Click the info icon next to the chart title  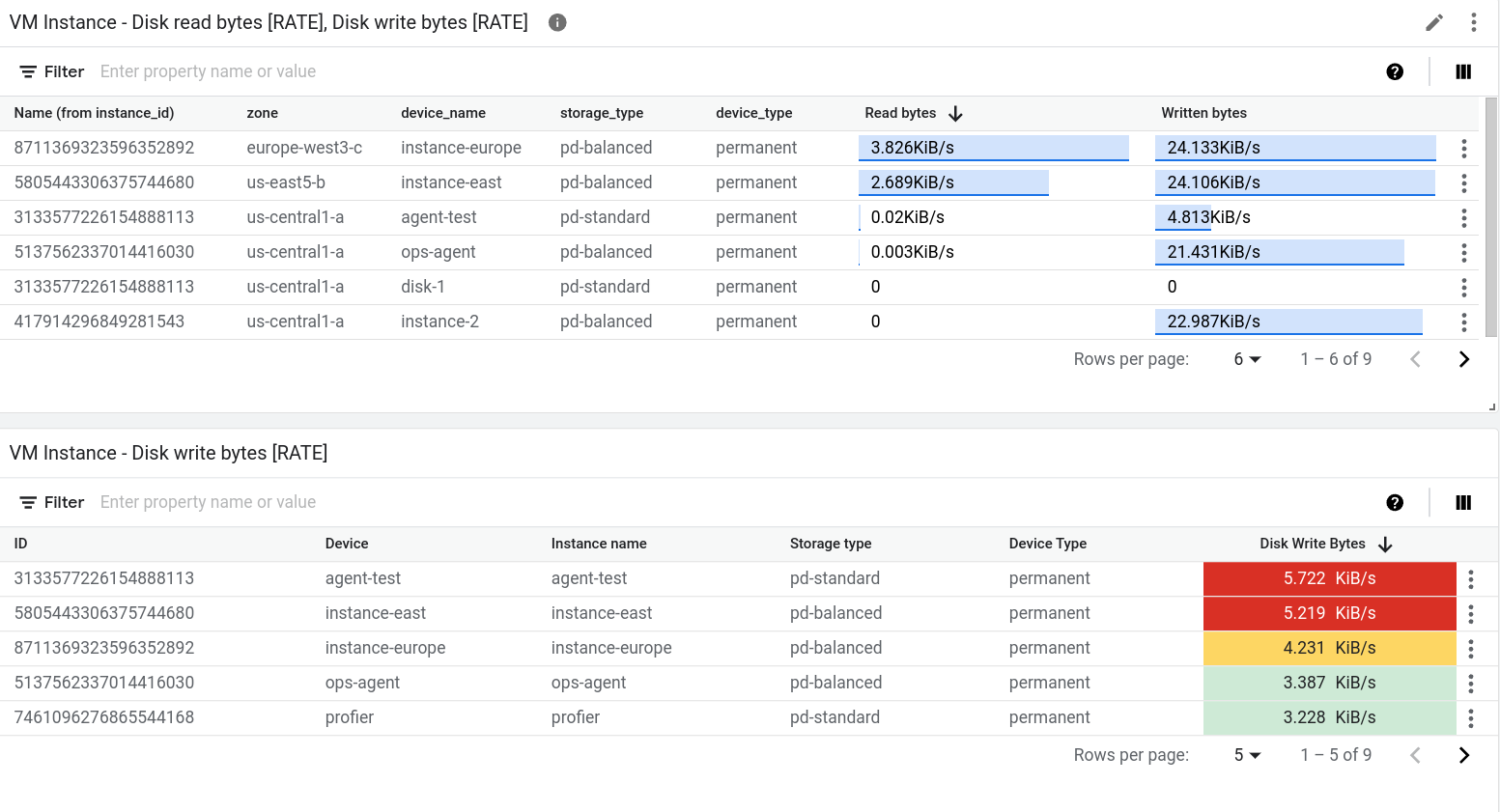coord(557,22)
